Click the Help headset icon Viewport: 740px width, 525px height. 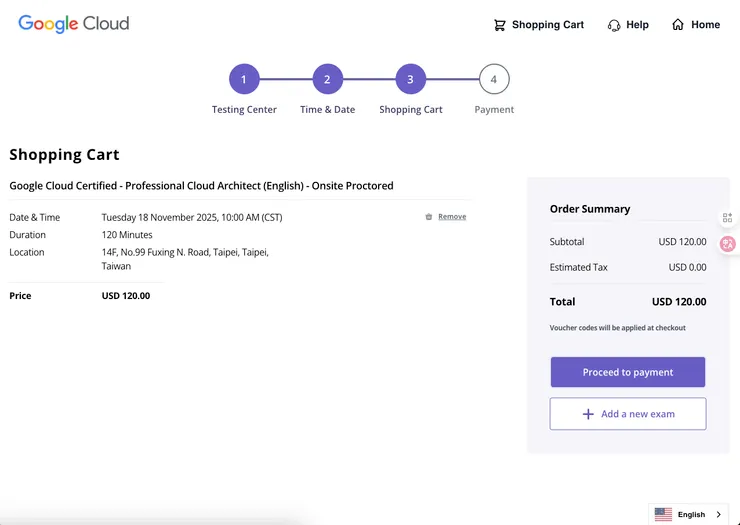click(x=614, y=25)
